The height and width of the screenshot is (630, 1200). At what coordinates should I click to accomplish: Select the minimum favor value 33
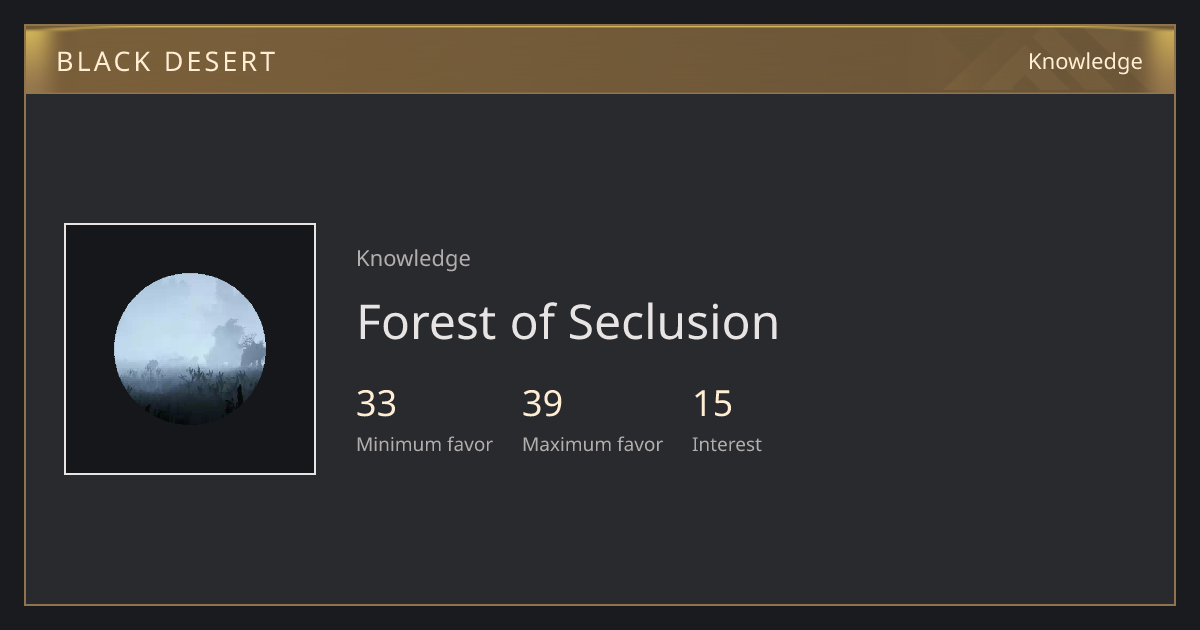[x=377, y=404]
